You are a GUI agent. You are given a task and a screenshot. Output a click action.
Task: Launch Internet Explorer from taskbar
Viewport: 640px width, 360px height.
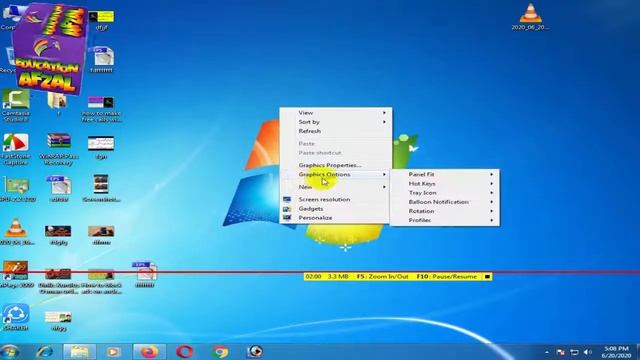pos(44,352)
